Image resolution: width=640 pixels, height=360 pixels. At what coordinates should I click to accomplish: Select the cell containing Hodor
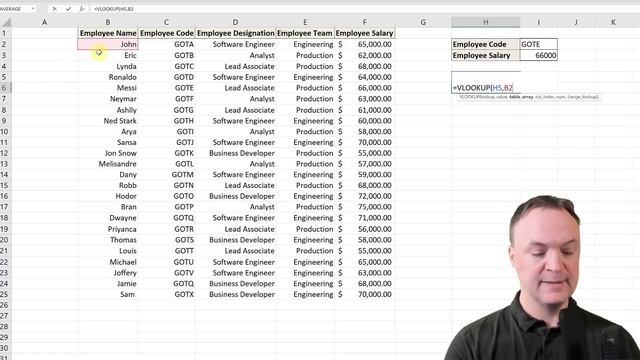pos(108,196)
